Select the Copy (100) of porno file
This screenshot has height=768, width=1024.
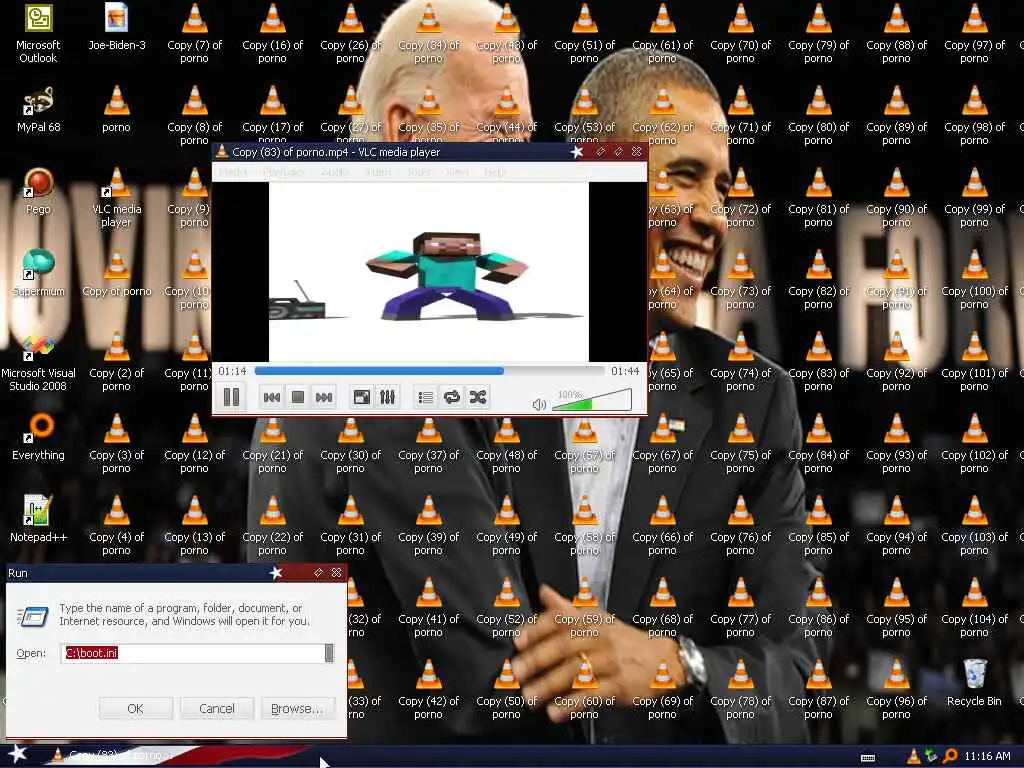pos(974,280)
